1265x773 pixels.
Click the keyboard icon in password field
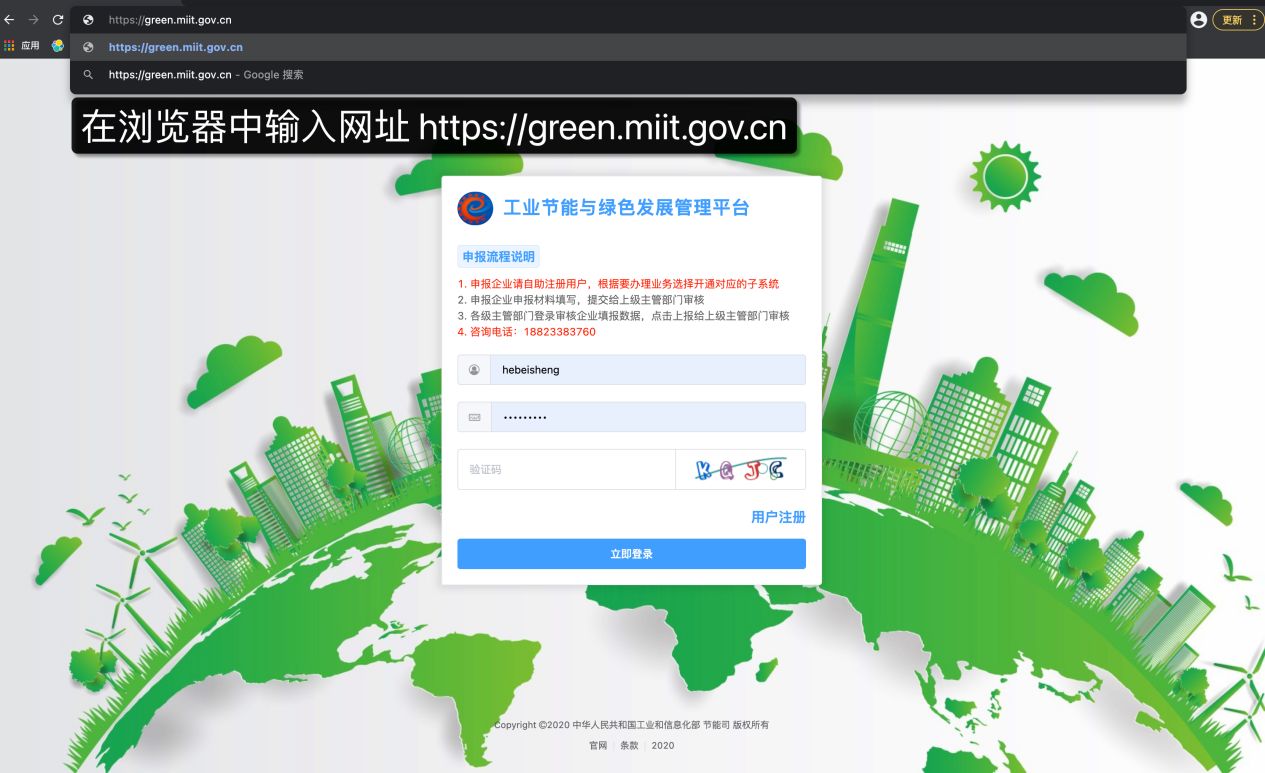point(474,417)
